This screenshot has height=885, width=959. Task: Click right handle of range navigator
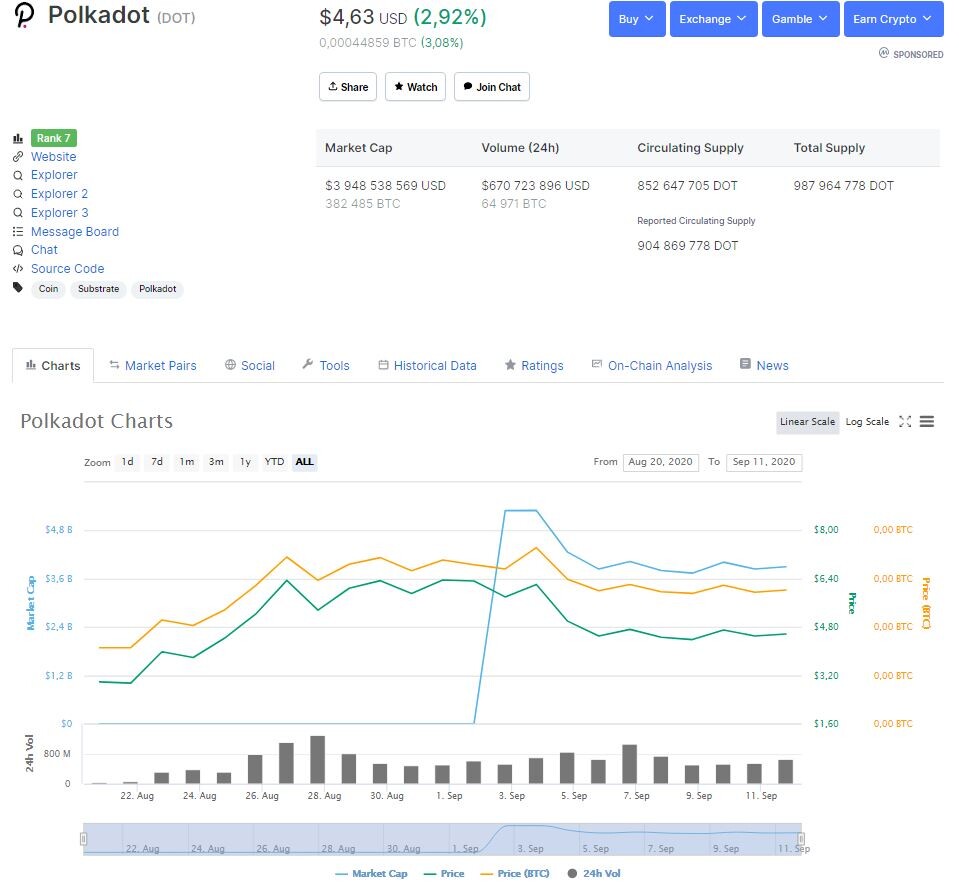coord(801,839)
